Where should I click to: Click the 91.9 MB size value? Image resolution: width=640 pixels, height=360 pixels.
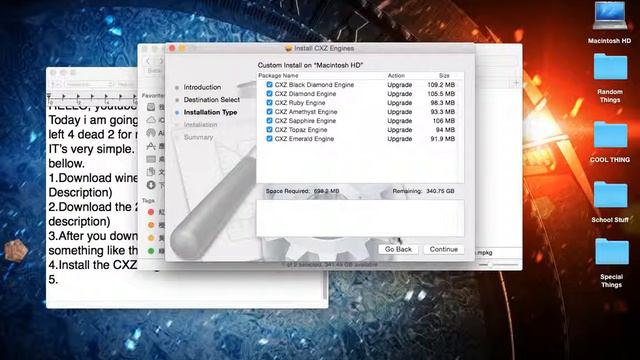(x=442, y=138)
